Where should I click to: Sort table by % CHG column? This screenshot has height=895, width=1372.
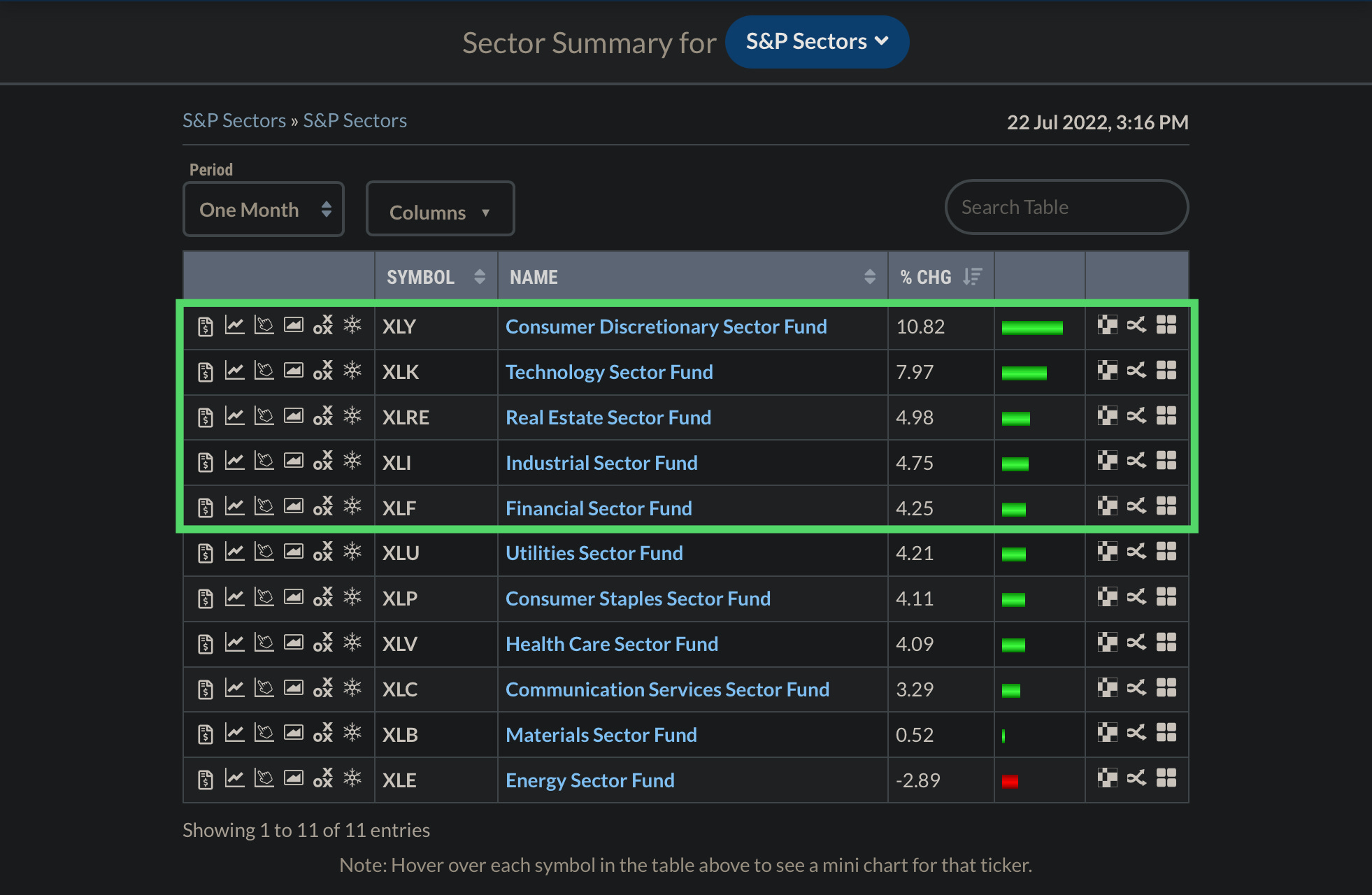click(x=941, y=277)
